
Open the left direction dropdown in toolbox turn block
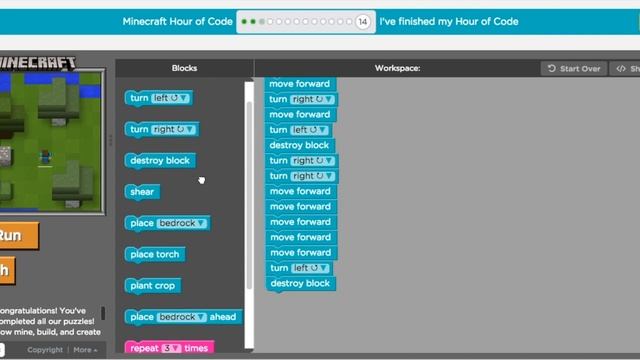tap(170, 98)
